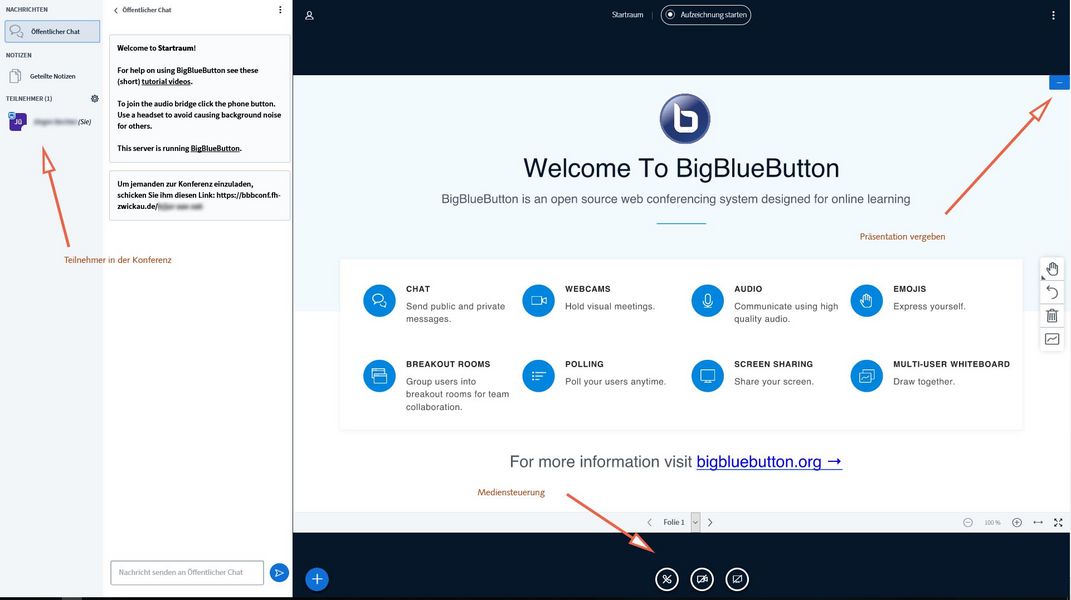This screenshot has width=1071, height=600.
Task: Undo last whiteboard annotation
Action: pyautogui.click(x=1052, y=292)
